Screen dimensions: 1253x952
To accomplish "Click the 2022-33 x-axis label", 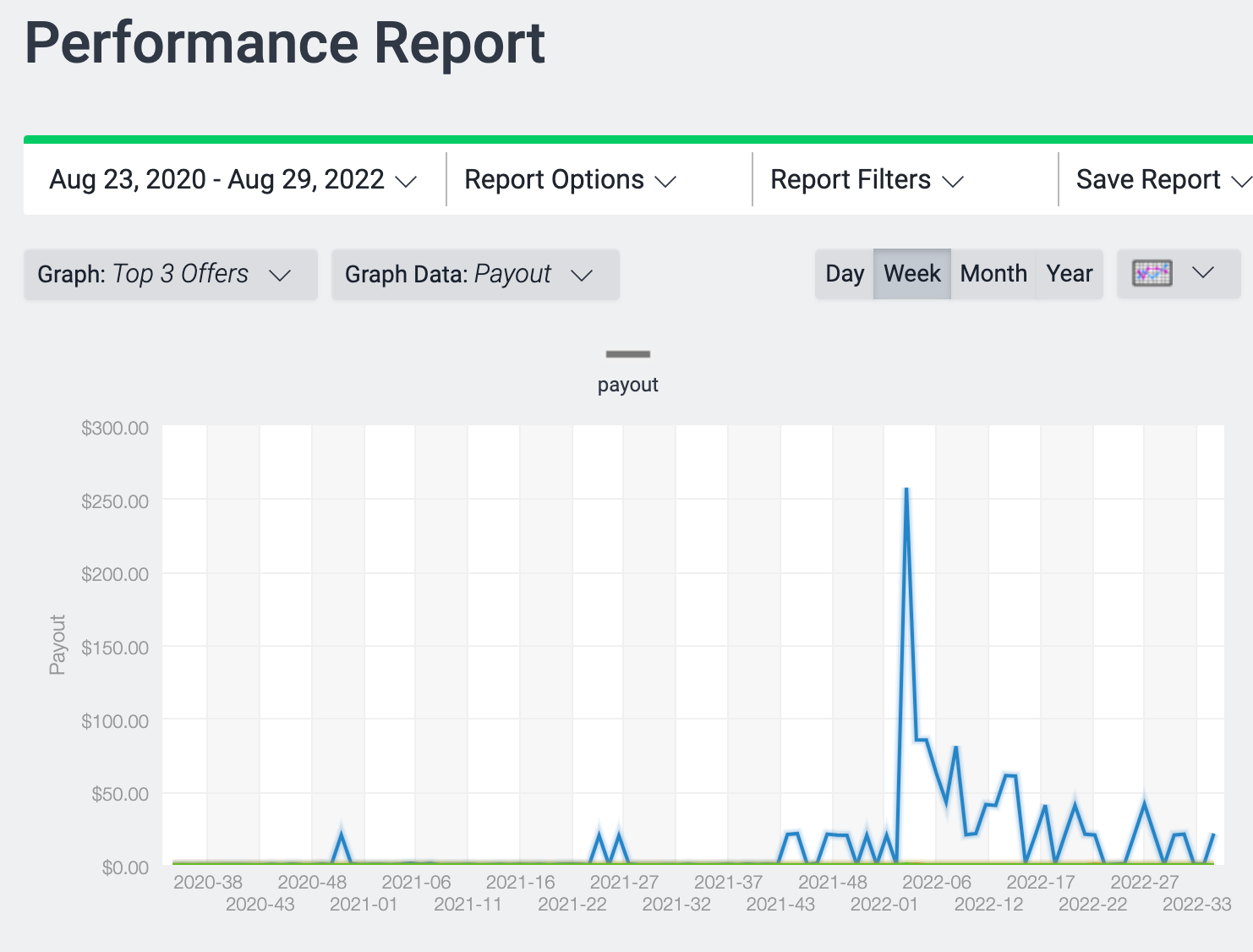I will [x=1196, y=905].
